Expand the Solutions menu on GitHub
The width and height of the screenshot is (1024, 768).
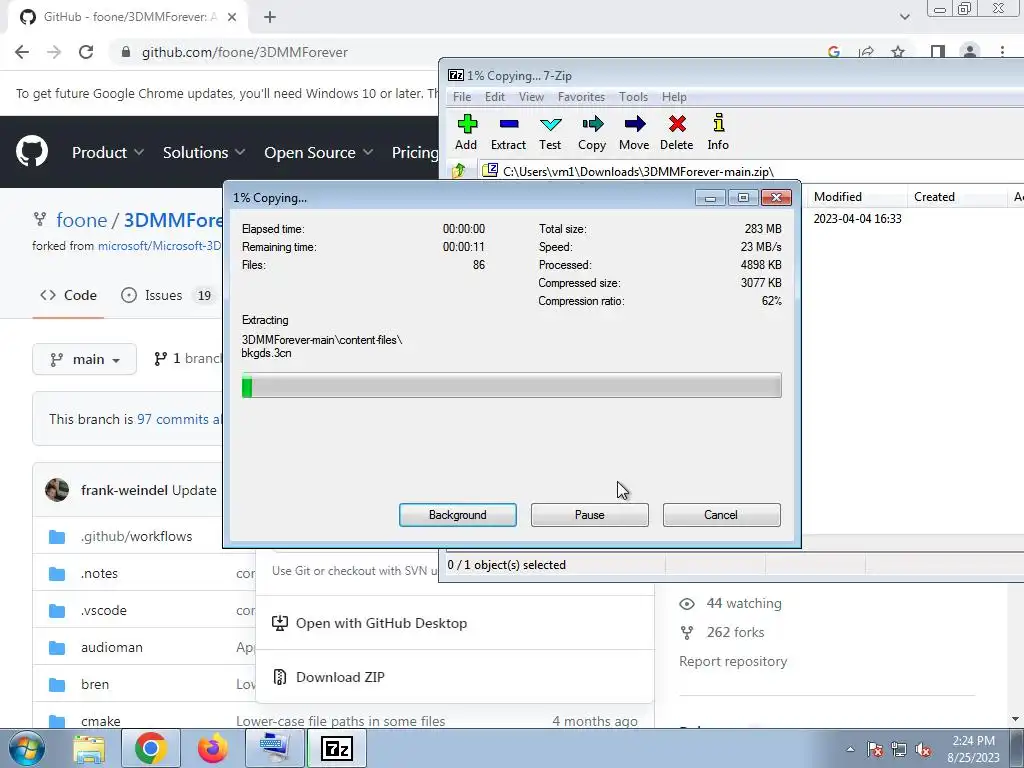(204, 152)
